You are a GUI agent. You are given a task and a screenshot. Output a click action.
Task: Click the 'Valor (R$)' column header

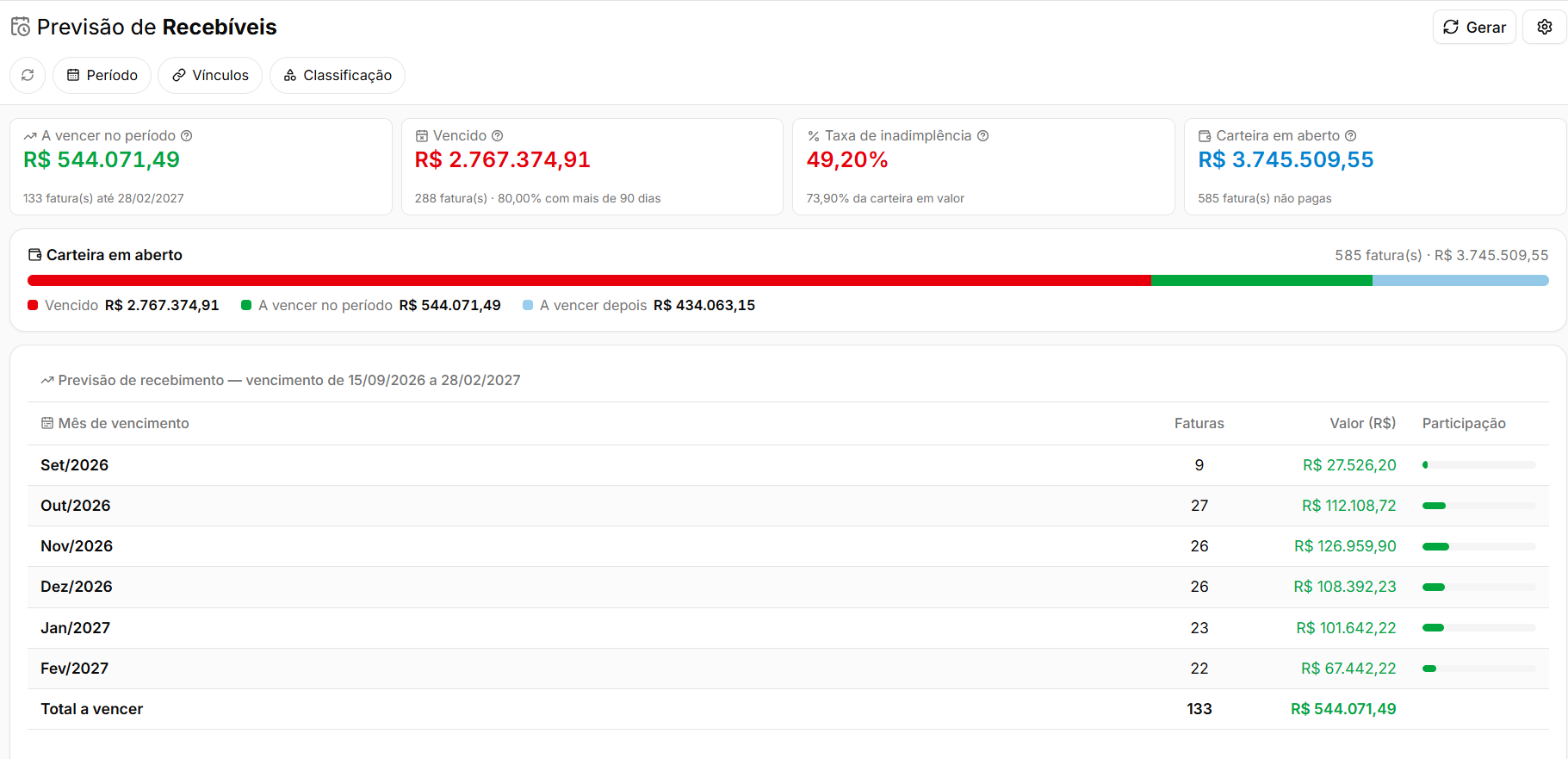1363,423
